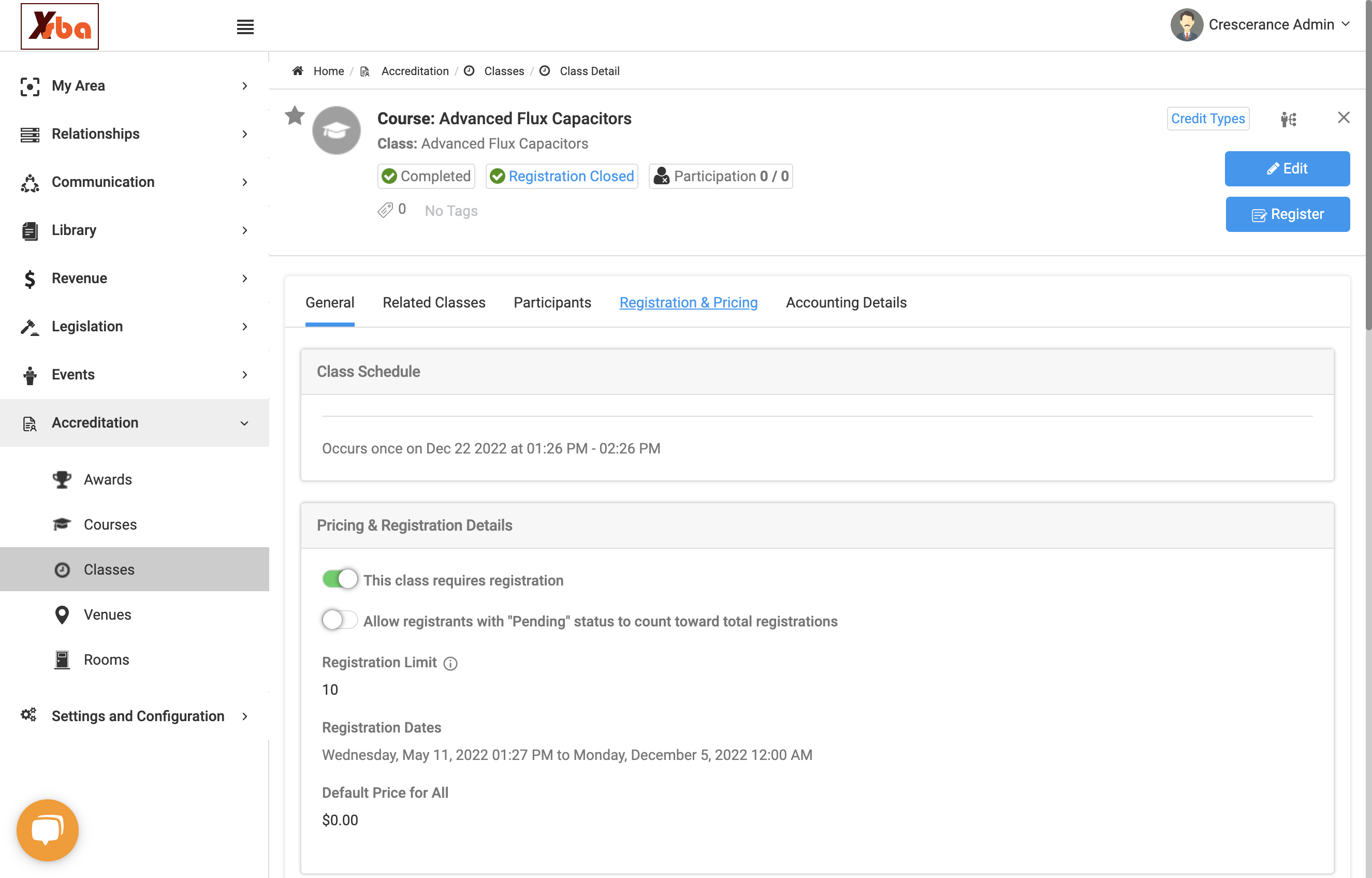This screenshot has width=1372, height=878.
Task: Click the Crescerance Admin avatar
Action: point(1186,24)
